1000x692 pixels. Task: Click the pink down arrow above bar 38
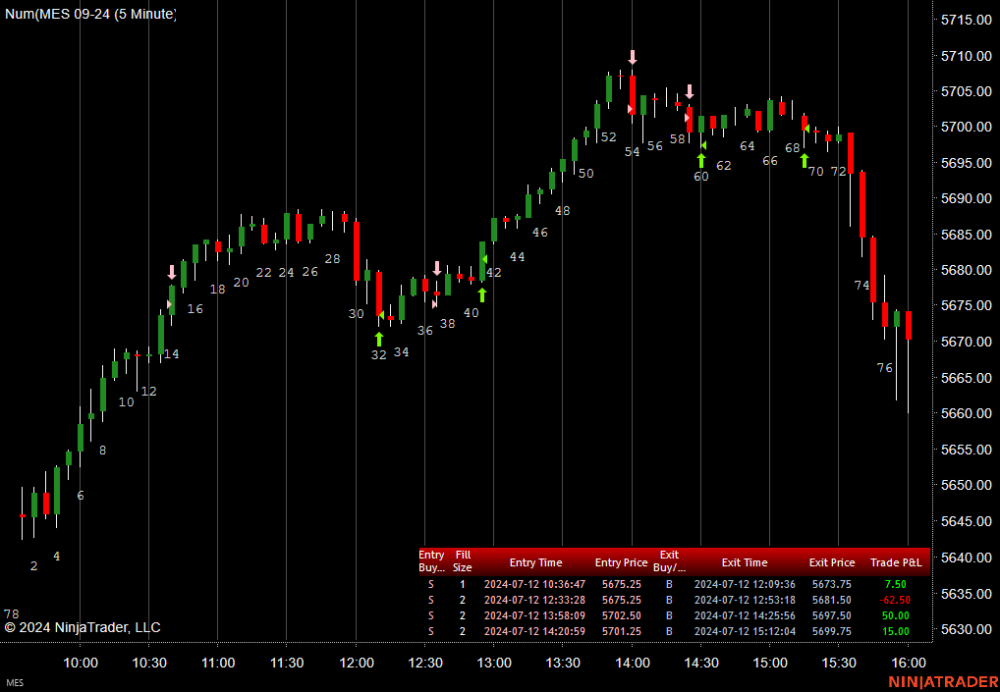(x=437, y=268)
